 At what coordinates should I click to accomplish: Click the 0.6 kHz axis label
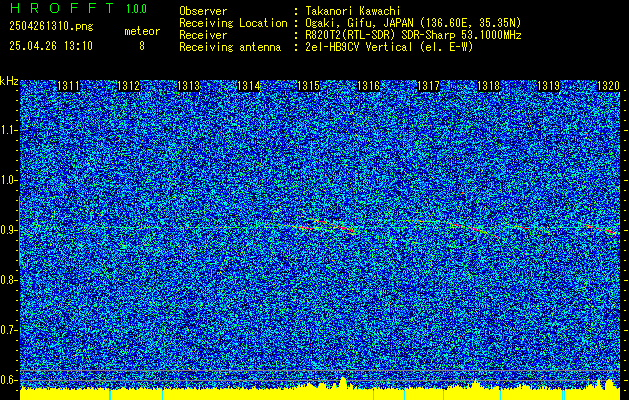(8, 380)
